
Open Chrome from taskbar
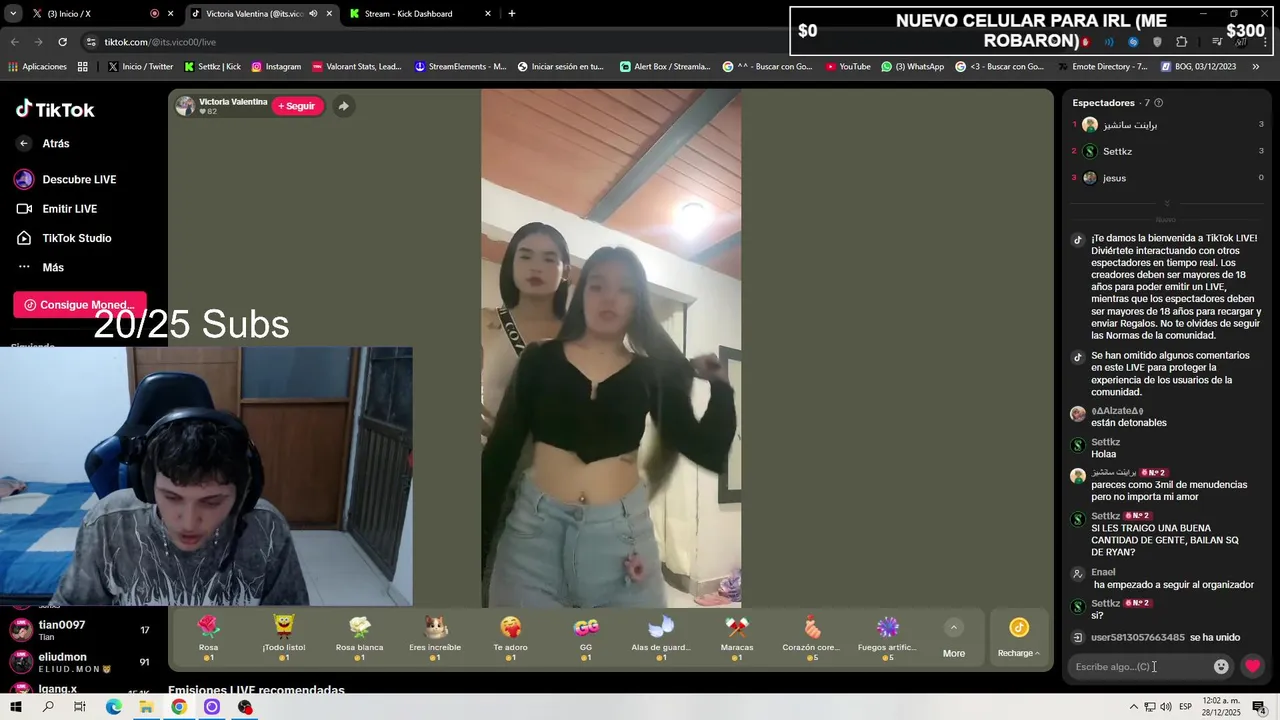(179, 707)
